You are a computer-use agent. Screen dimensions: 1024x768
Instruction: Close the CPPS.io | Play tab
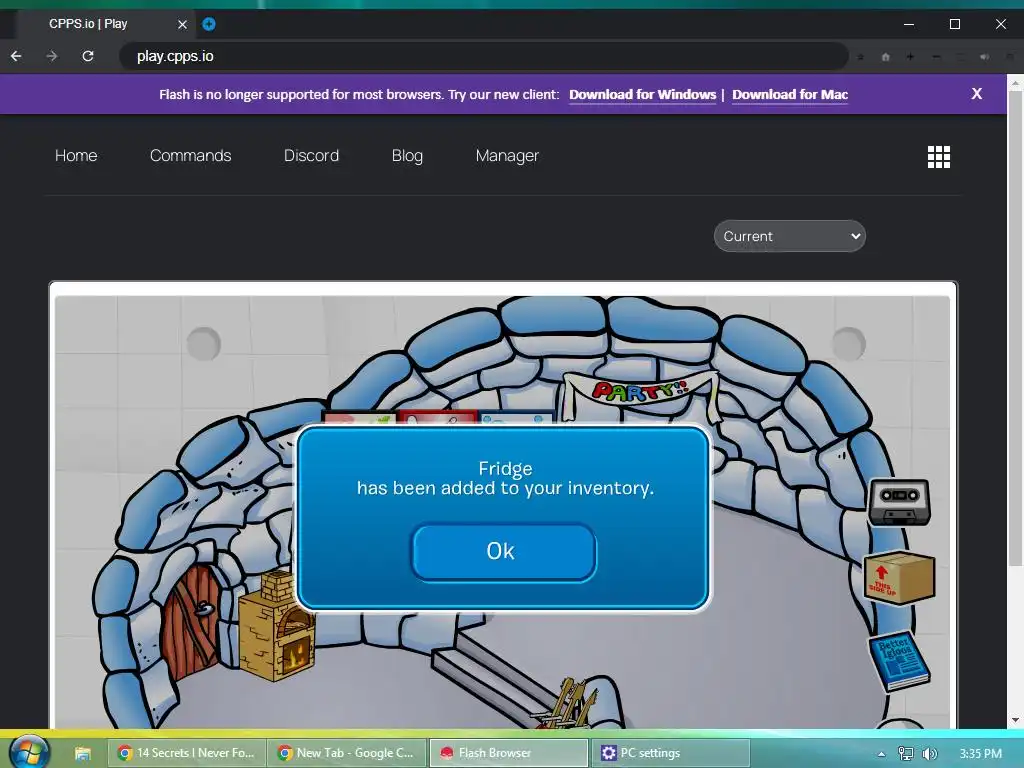coord(182,24)
